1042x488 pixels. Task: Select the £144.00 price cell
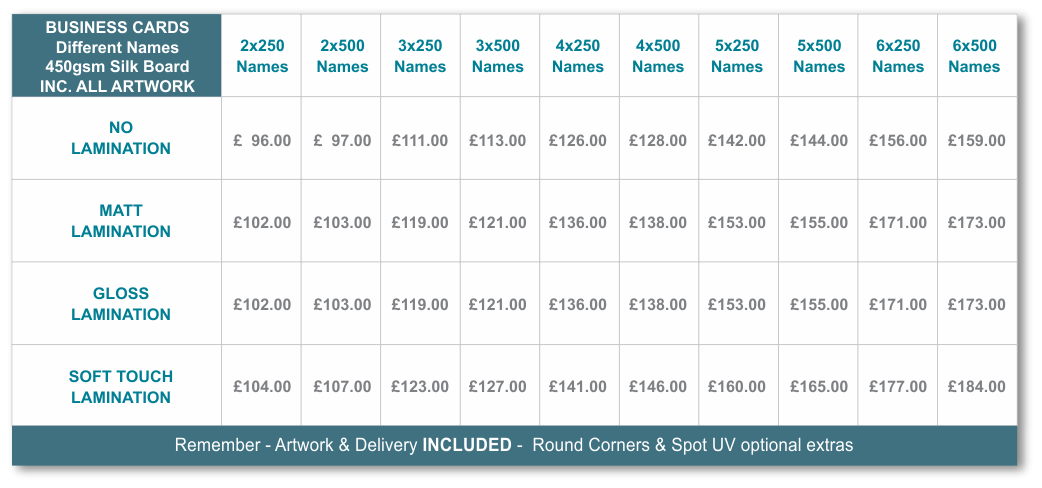[819, 141]
